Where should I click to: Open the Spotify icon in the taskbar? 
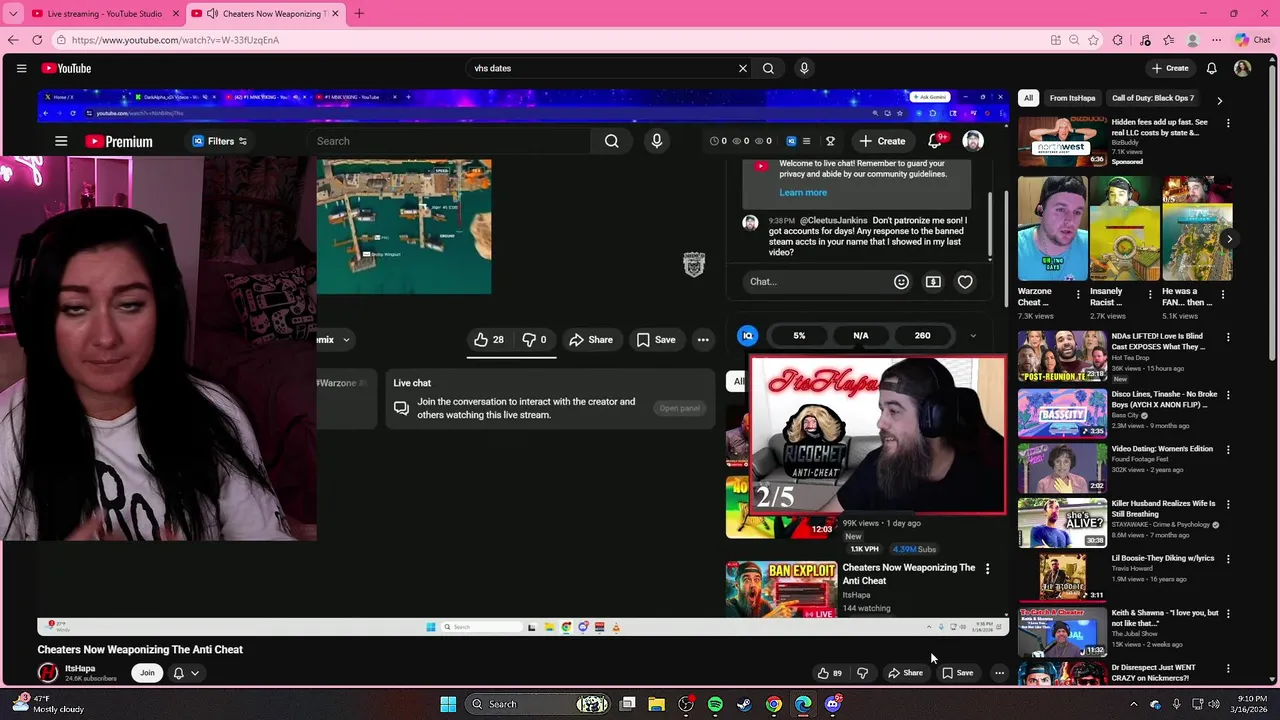[x=715, y=704]
